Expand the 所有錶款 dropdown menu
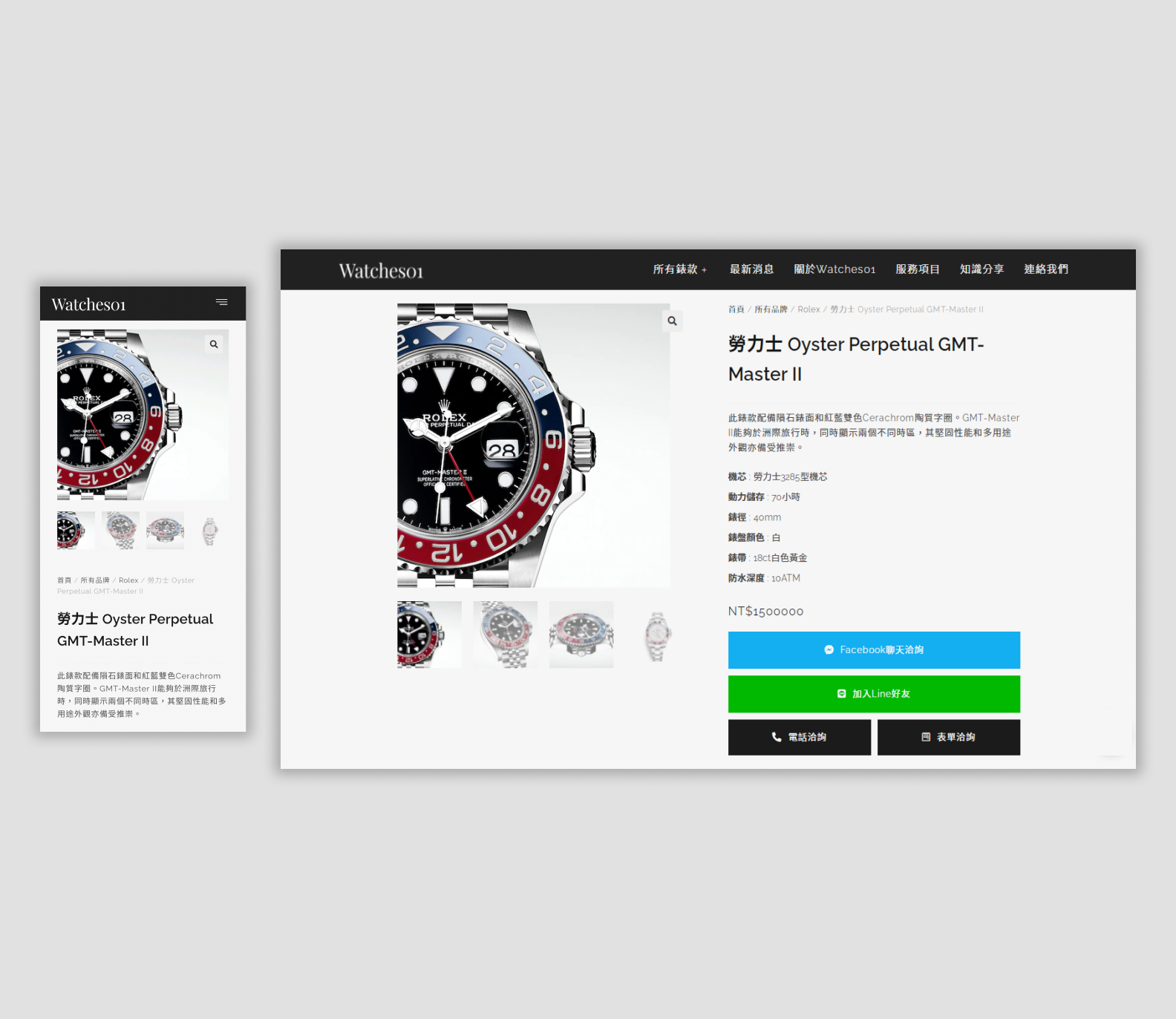 [x=680, y=269]
